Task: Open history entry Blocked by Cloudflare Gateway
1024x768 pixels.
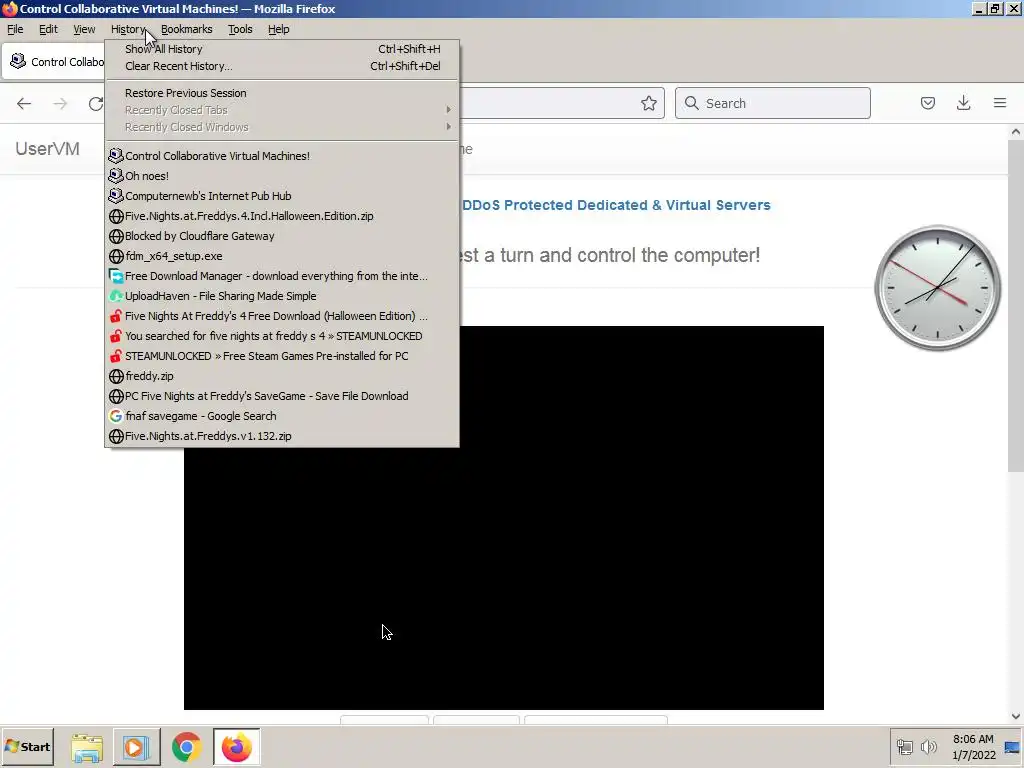Action: [282, 236]
